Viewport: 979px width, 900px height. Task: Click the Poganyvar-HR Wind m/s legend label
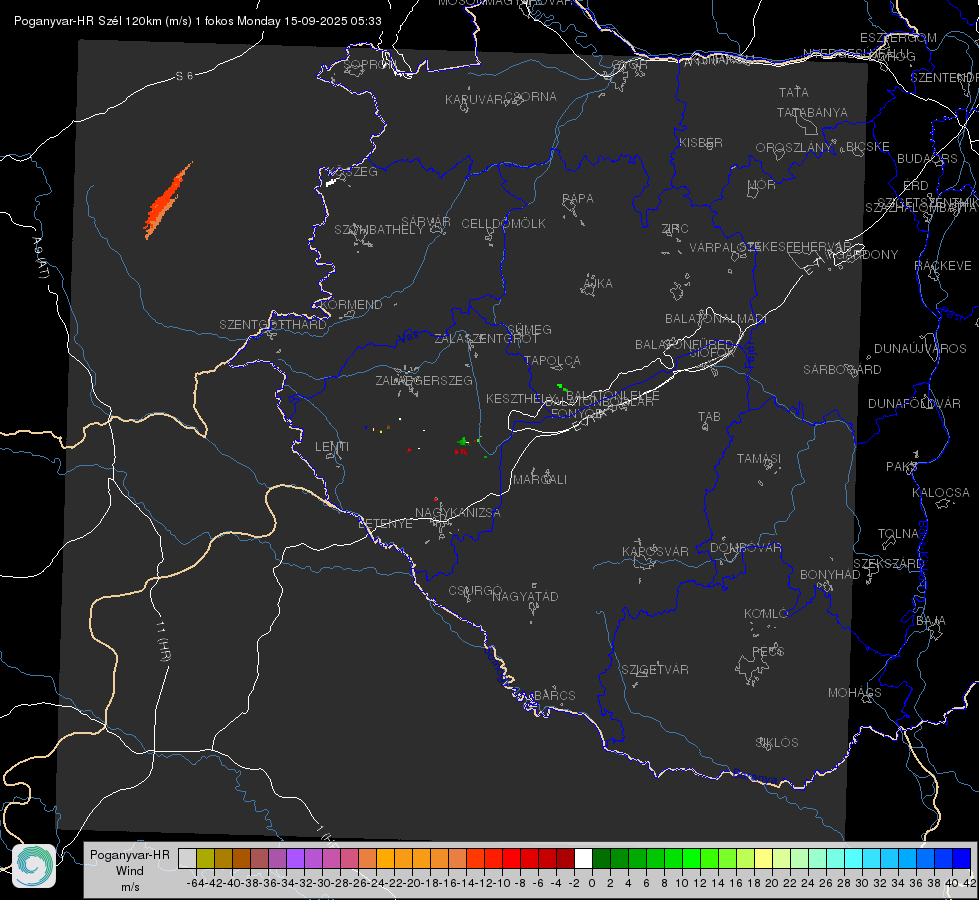click(130, 871)
